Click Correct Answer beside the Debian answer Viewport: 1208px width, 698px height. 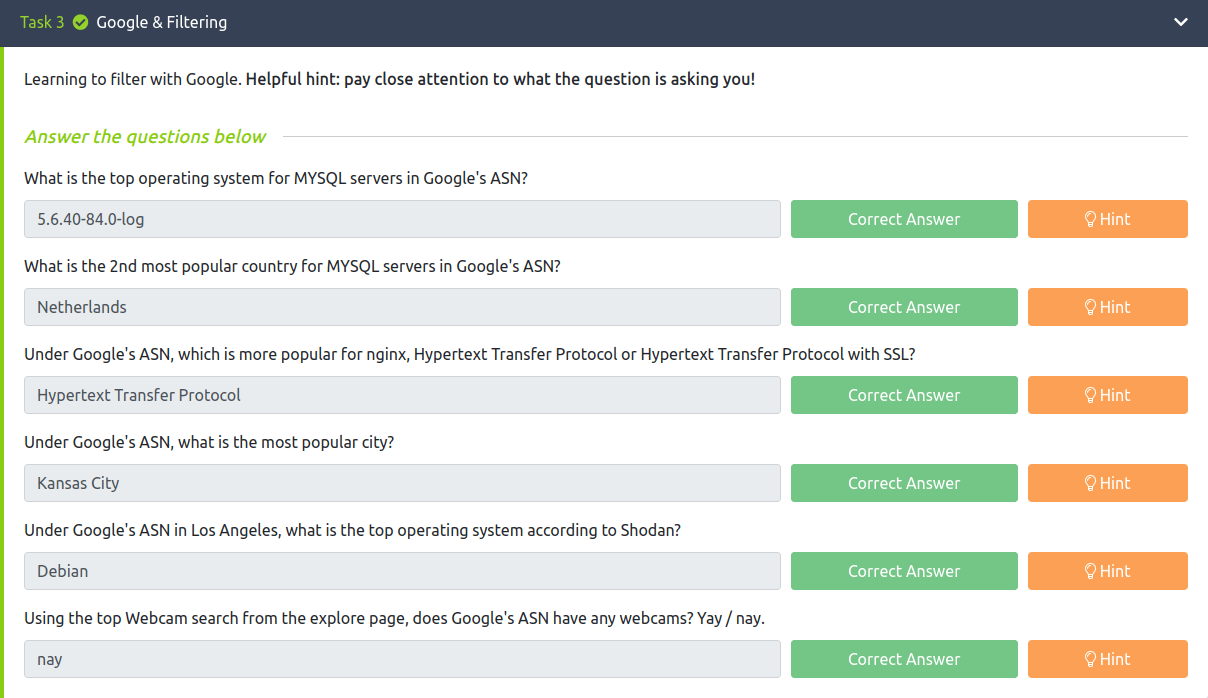(x=904, y=571)
